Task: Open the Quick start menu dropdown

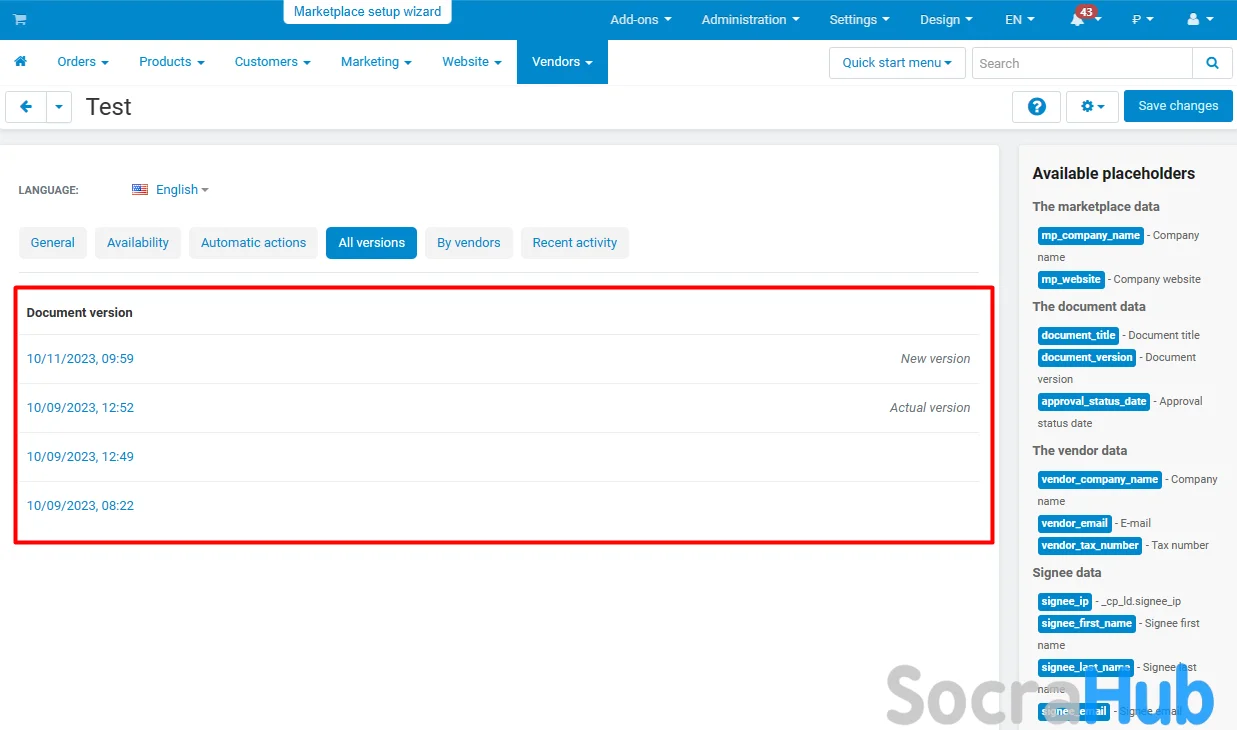Action: (897, 63)
